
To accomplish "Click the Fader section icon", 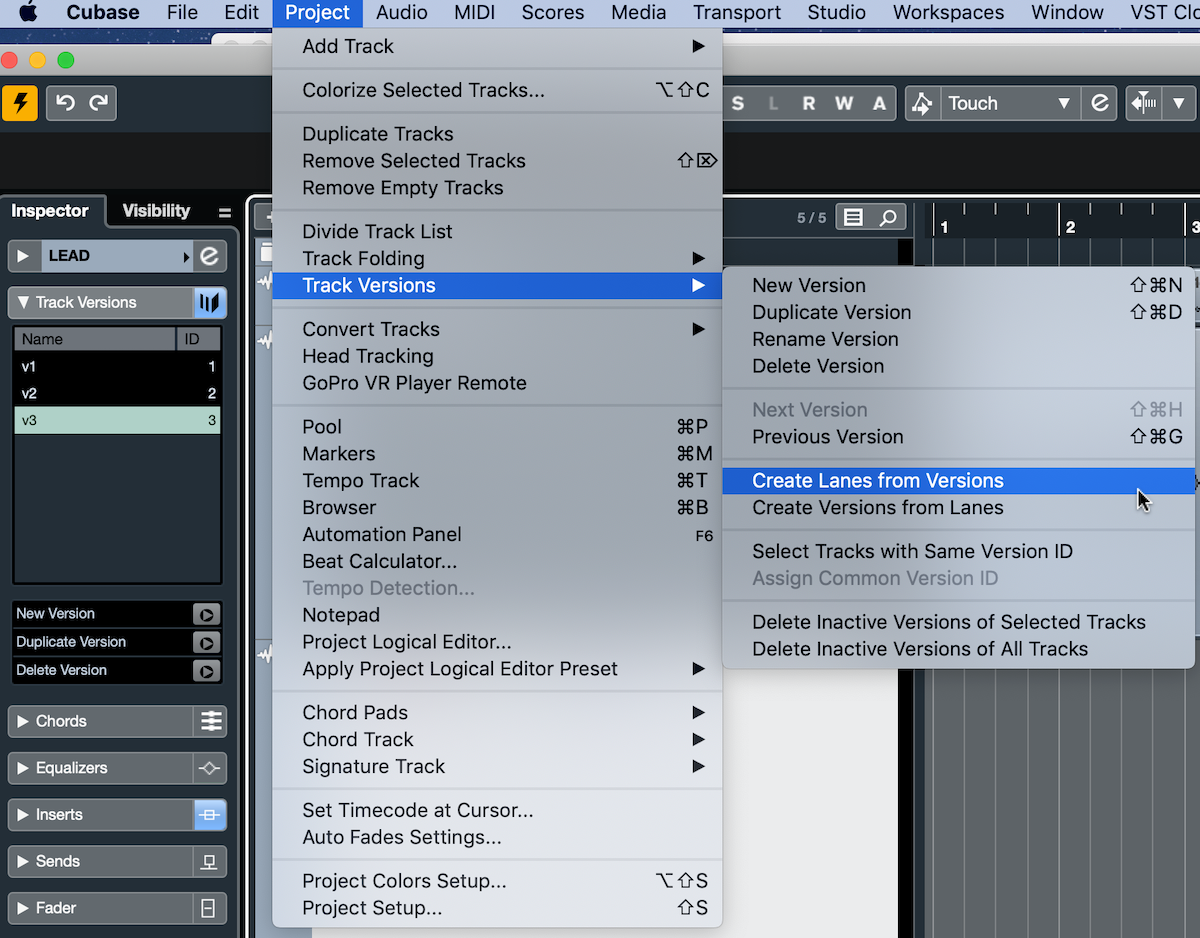I will [x=210, y=908].
